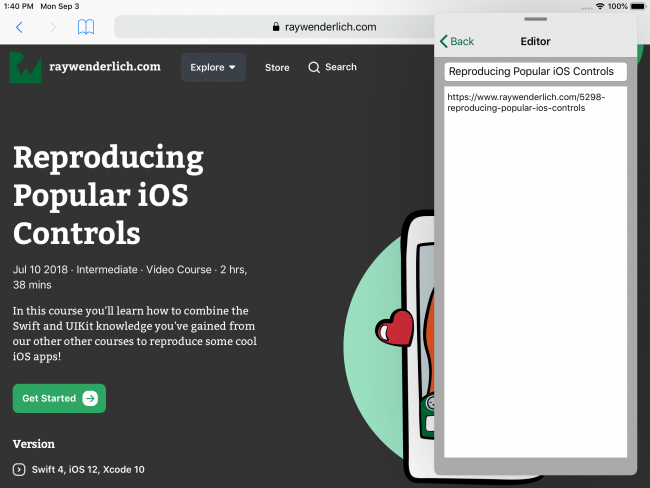The width and height of the screenshot is (650, 488).
Task: Tap the grabber handle atop Editor panel
Action: [535, 19]
